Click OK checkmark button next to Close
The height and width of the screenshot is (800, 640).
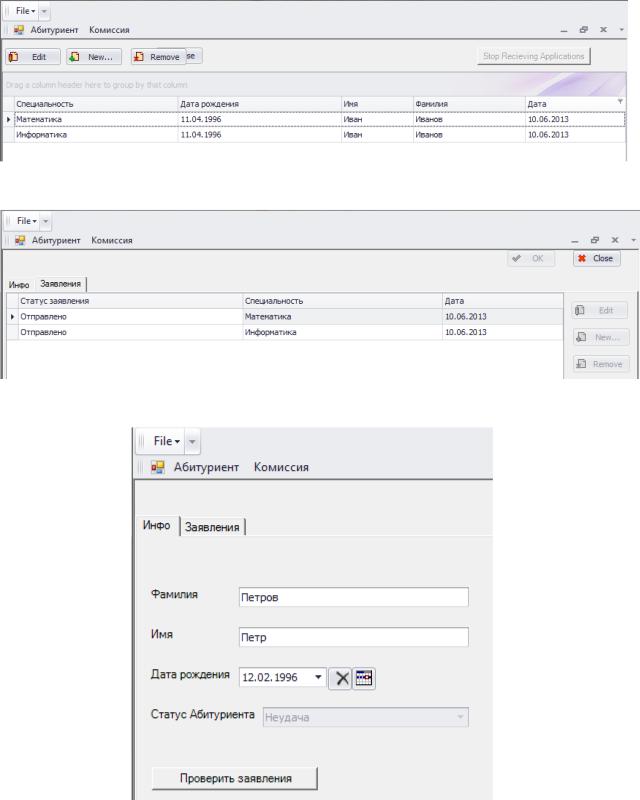pyautogui.click(x=531, y=258)
